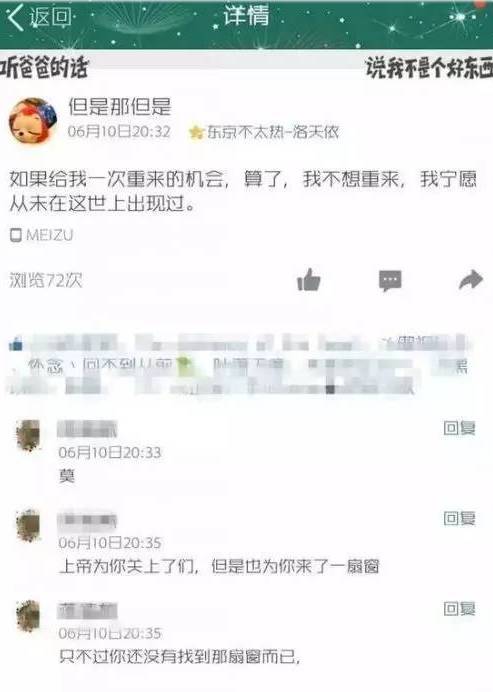Open the author name 但是那但是

[120, 106]
